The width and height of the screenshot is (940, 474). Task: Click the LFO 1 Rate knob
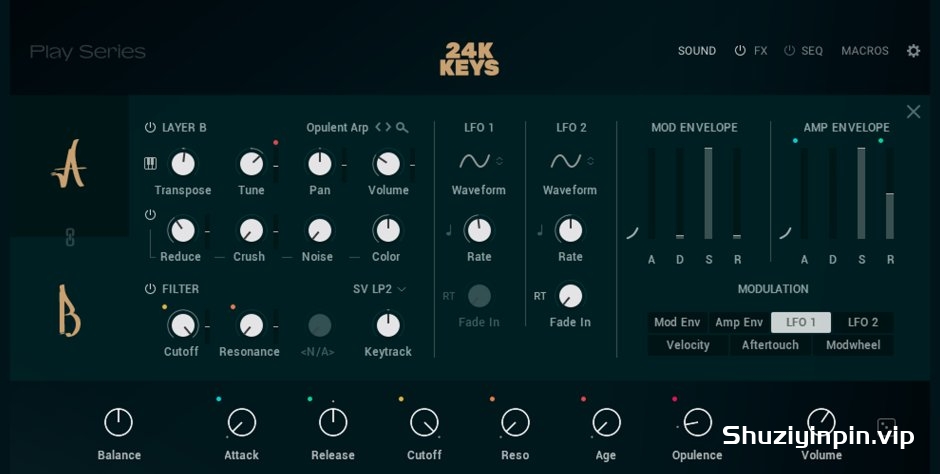point(479,230)
